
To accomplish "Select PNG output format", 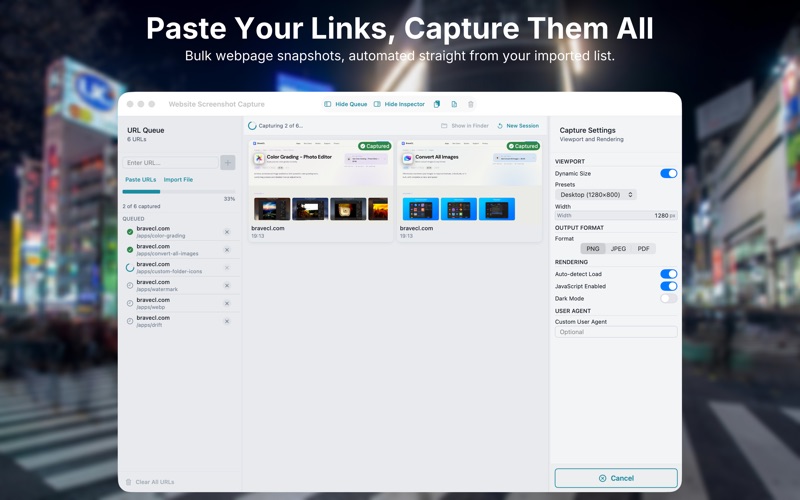I will 593,249.
